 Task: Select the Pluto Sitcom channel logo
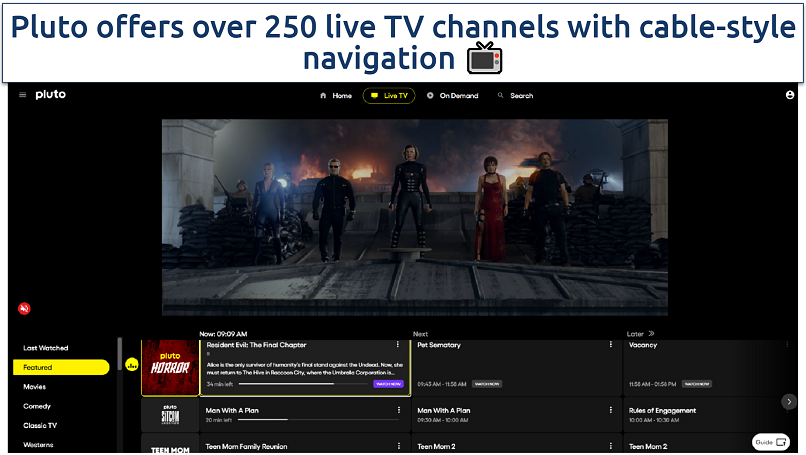coord(170,415)
